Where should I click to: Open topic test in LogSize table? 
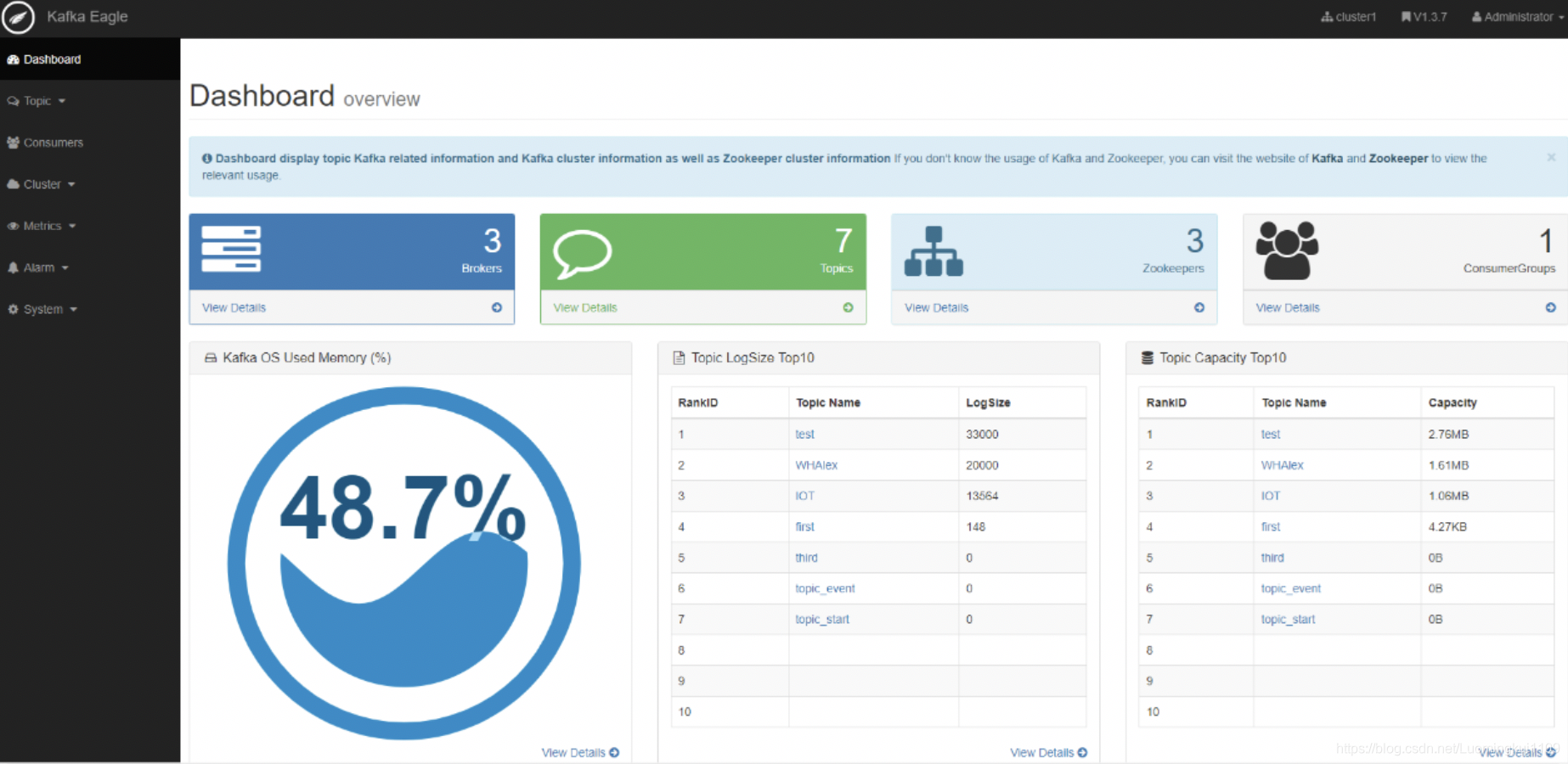(804, 435)
